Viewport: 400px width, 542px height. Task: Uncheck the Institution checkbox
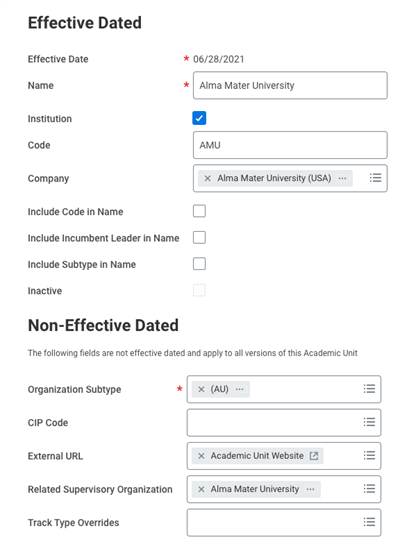199,118
